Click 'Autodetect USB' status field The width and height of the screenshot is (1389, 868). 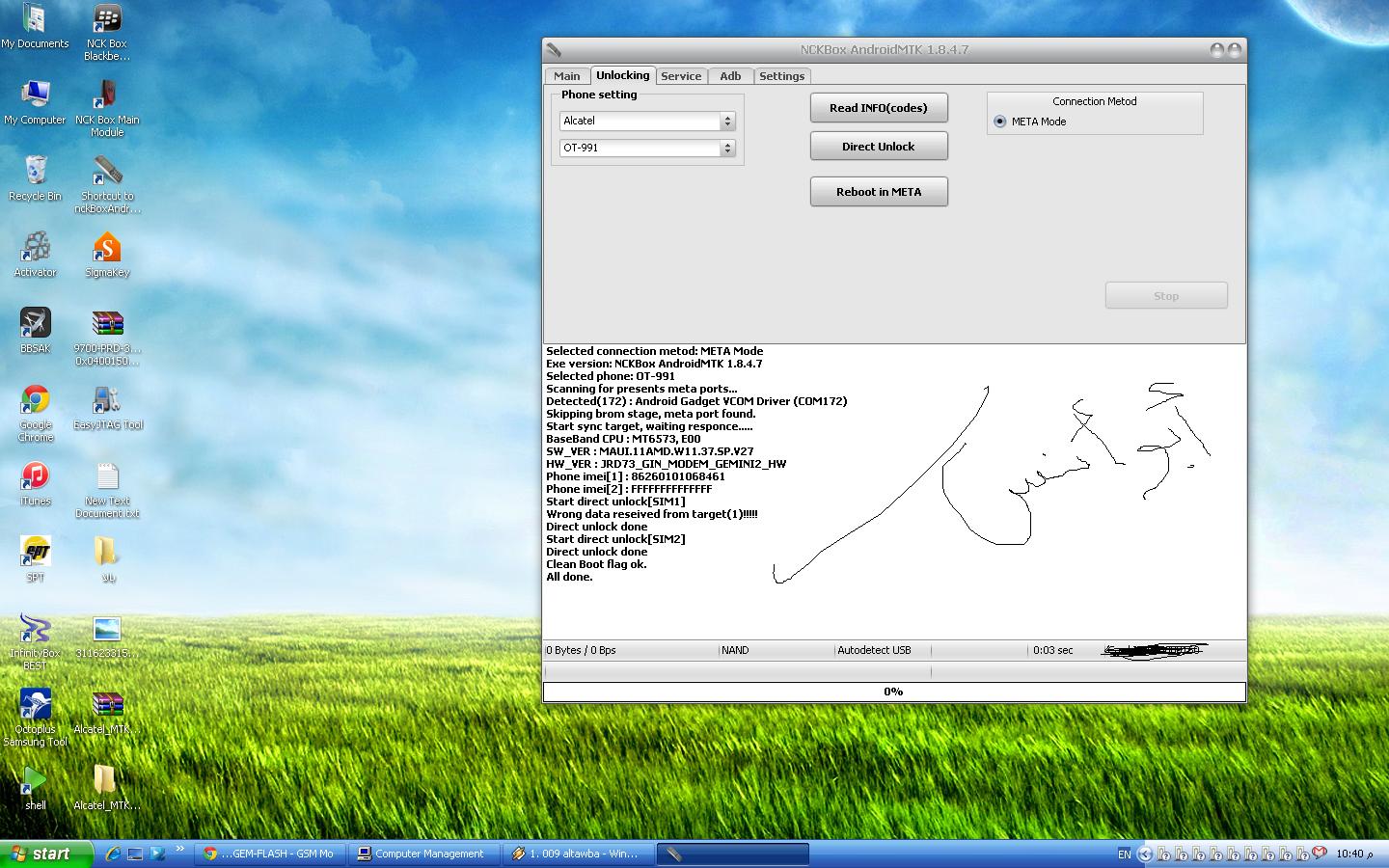(x=874, y=650)
